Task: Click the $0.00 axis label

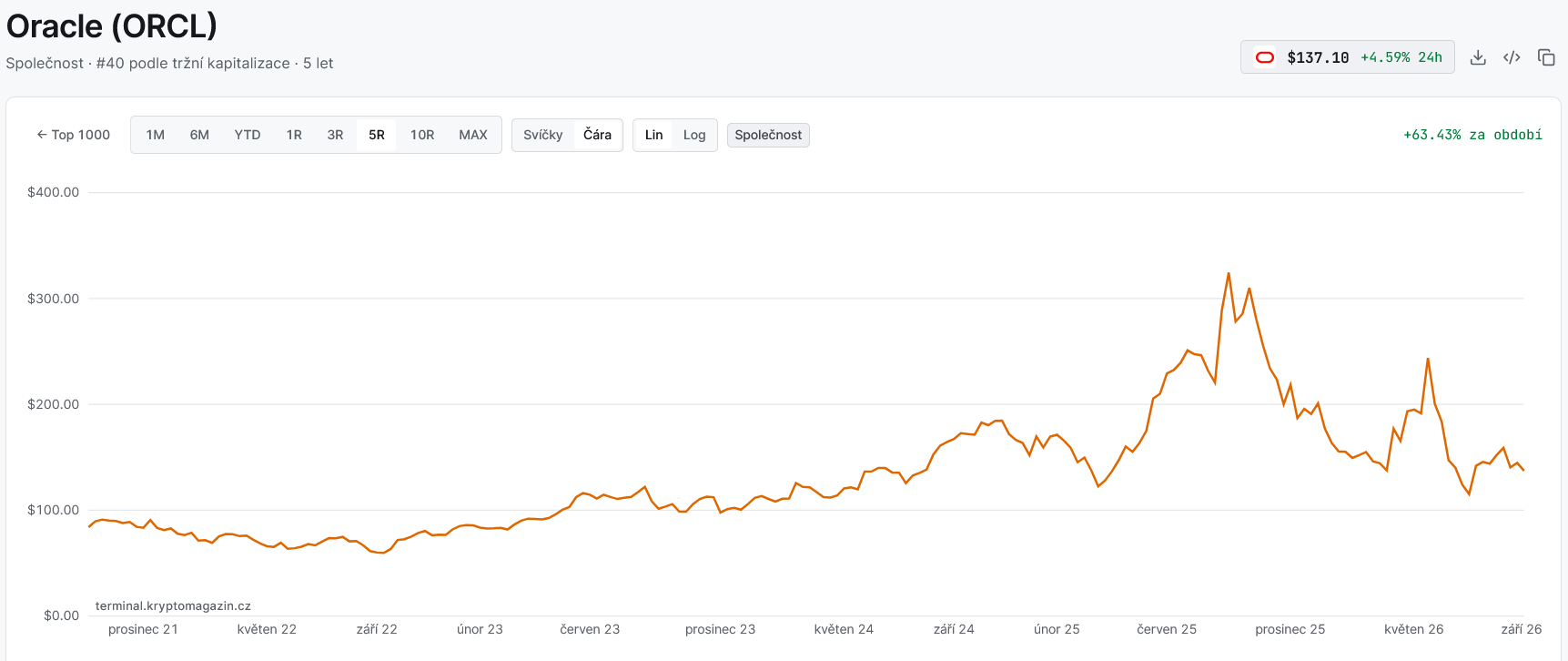Action: pos(61,615)
